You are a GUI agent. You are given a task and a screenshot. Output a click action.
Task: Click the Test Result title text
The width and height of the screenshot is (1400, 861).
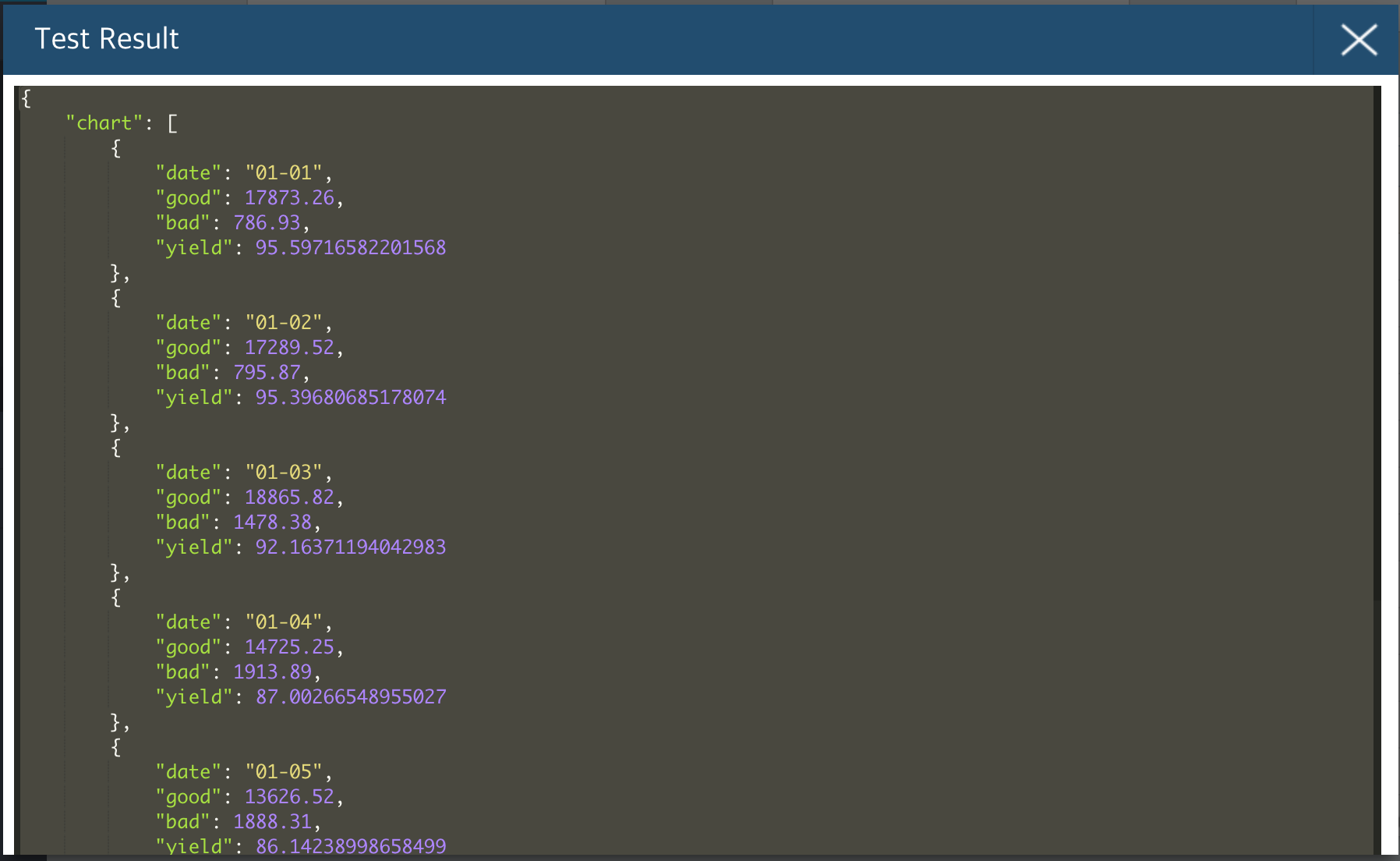[107, 39]
